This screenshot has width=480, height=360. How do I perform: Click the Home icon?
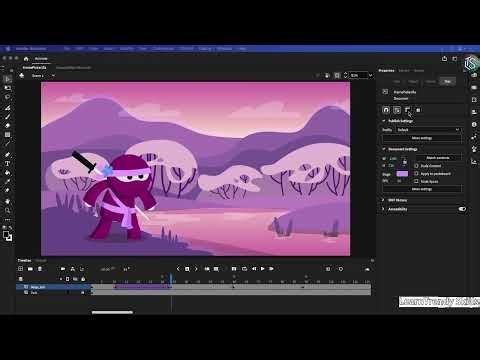coord(26,59)
